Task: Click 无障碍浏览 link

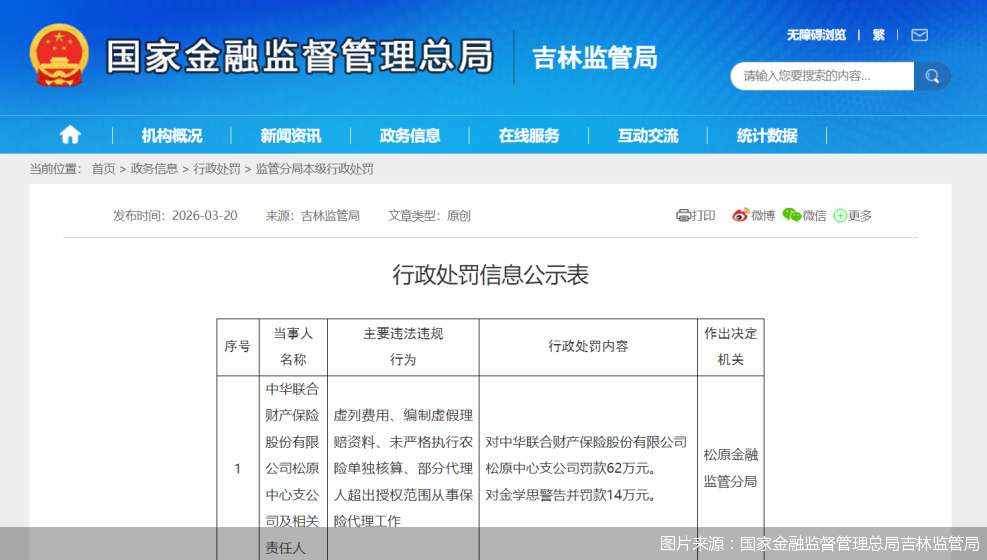Action: (816, 35)
